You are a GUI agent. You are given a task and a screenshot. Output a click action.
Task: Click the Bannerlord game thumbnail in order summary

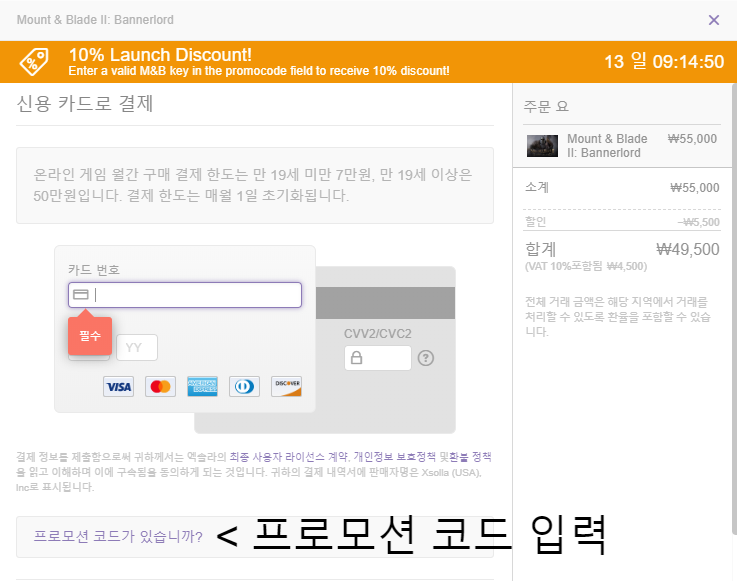point(542,146)
